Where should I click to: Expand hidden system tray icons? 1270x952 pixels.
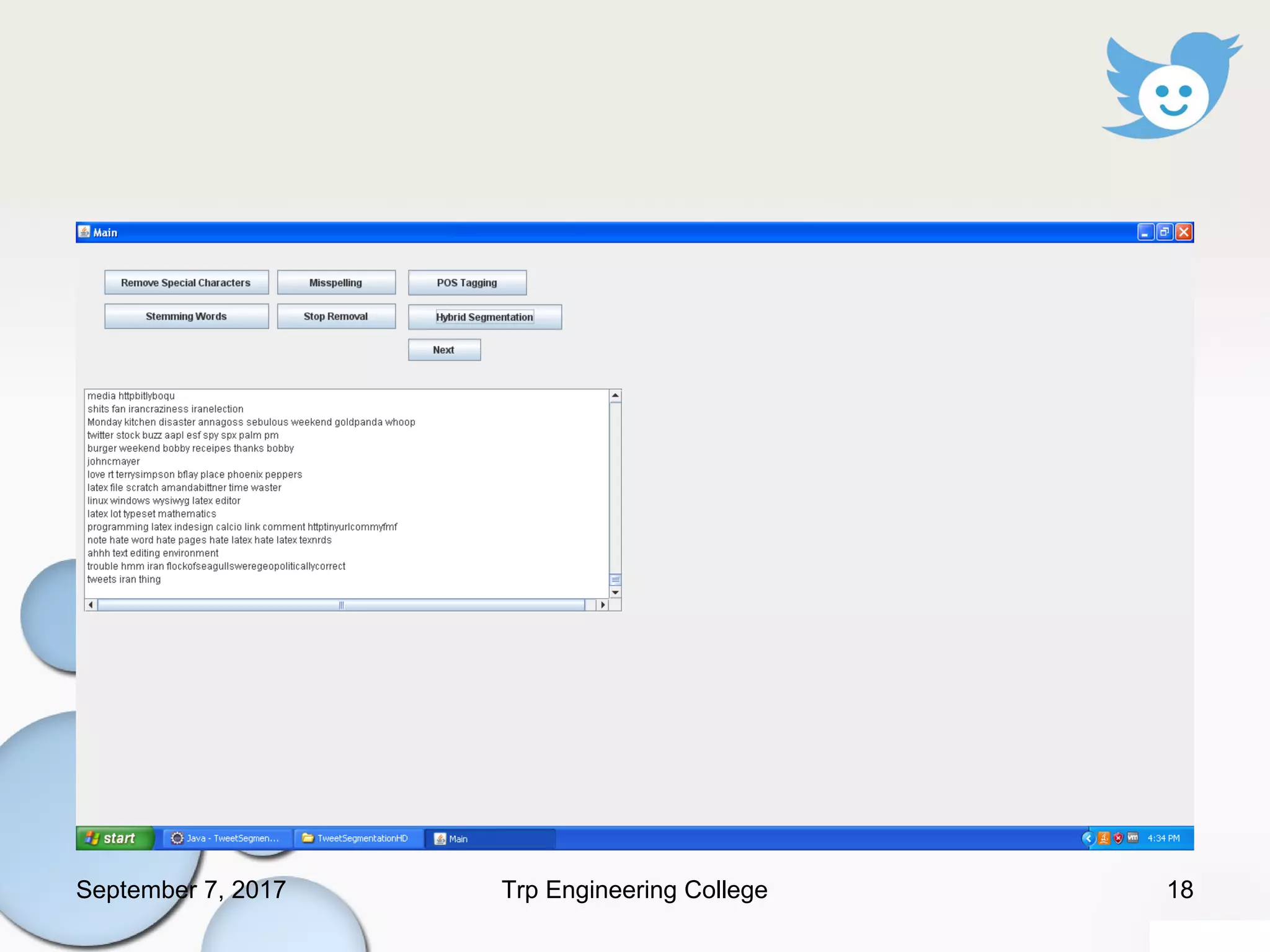point(1088,838)
